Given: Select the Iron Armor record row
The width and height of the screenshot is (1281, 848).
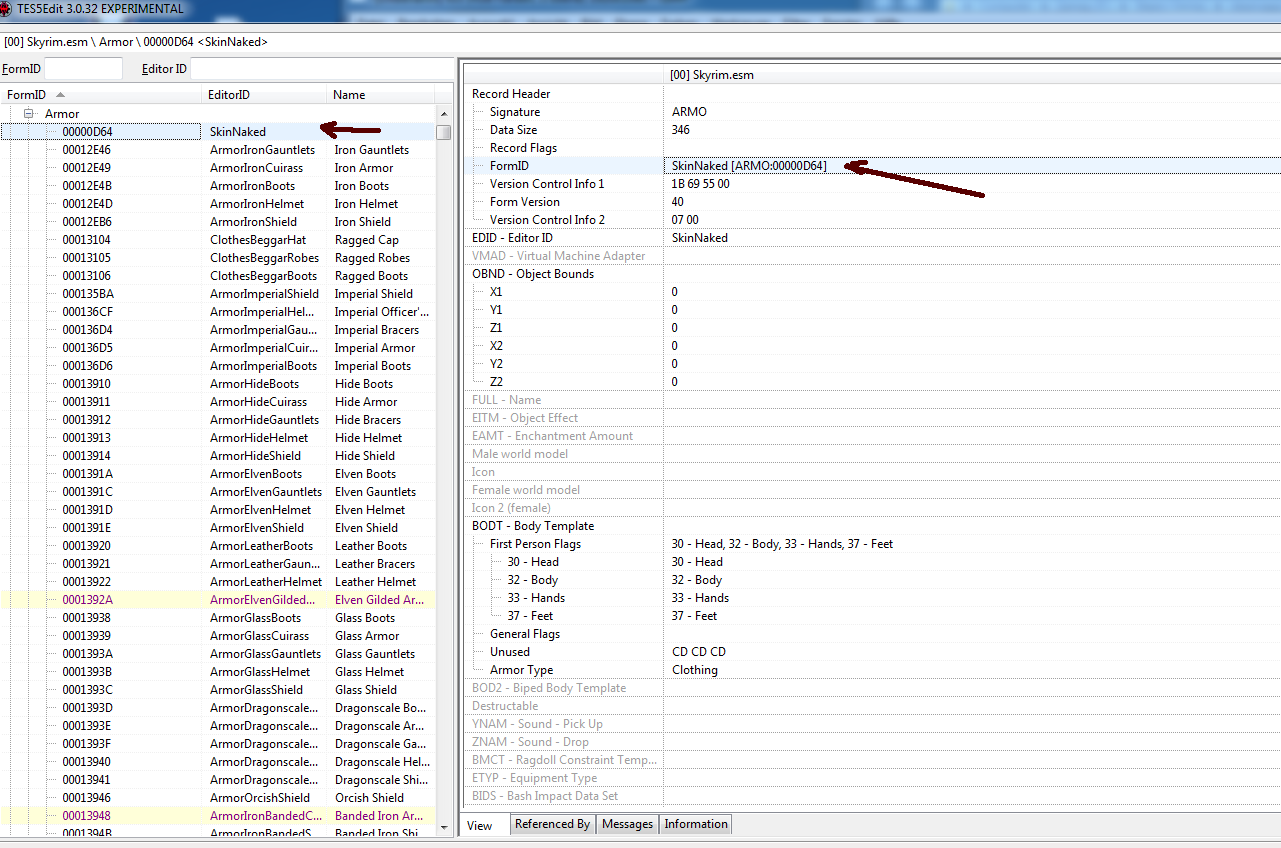Looking at the screenshot, I should [x=218, y=167].
